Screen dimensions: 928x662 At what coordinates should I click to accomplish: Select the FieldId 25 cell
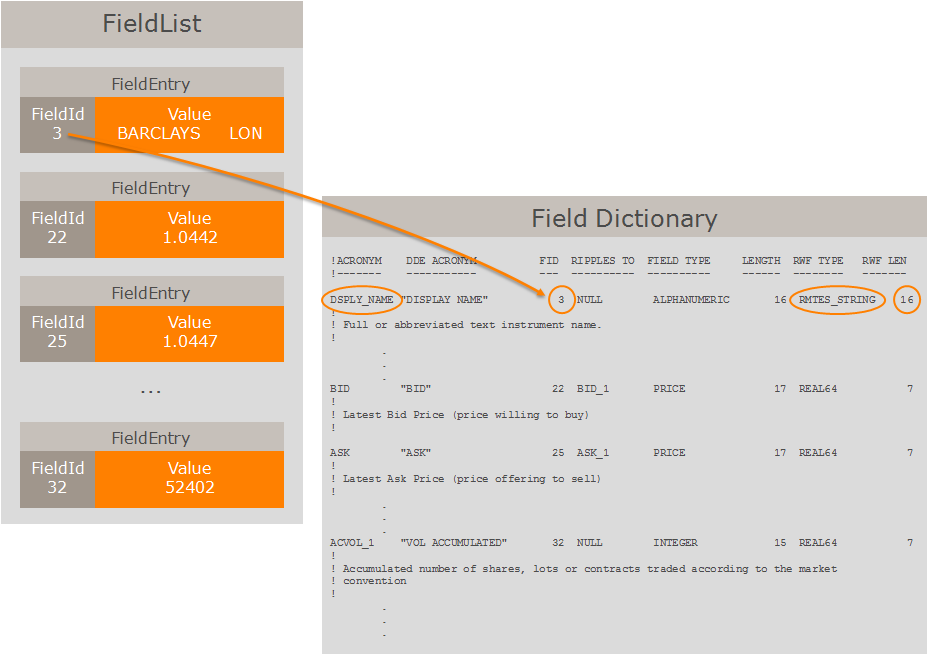click(57, 333)
